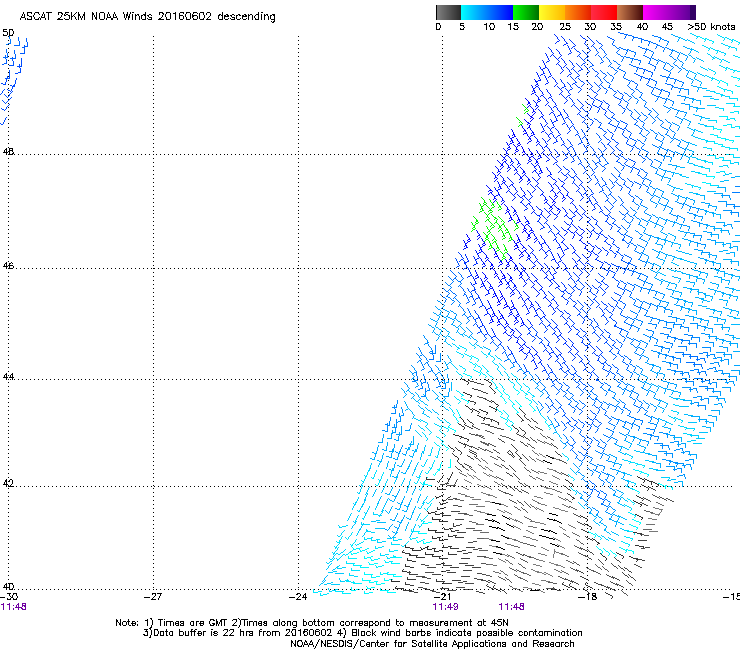This screenshot has width=740, height=650.
Task: Select the brown 35-40 knots legend segment
Action: (630, 12)
